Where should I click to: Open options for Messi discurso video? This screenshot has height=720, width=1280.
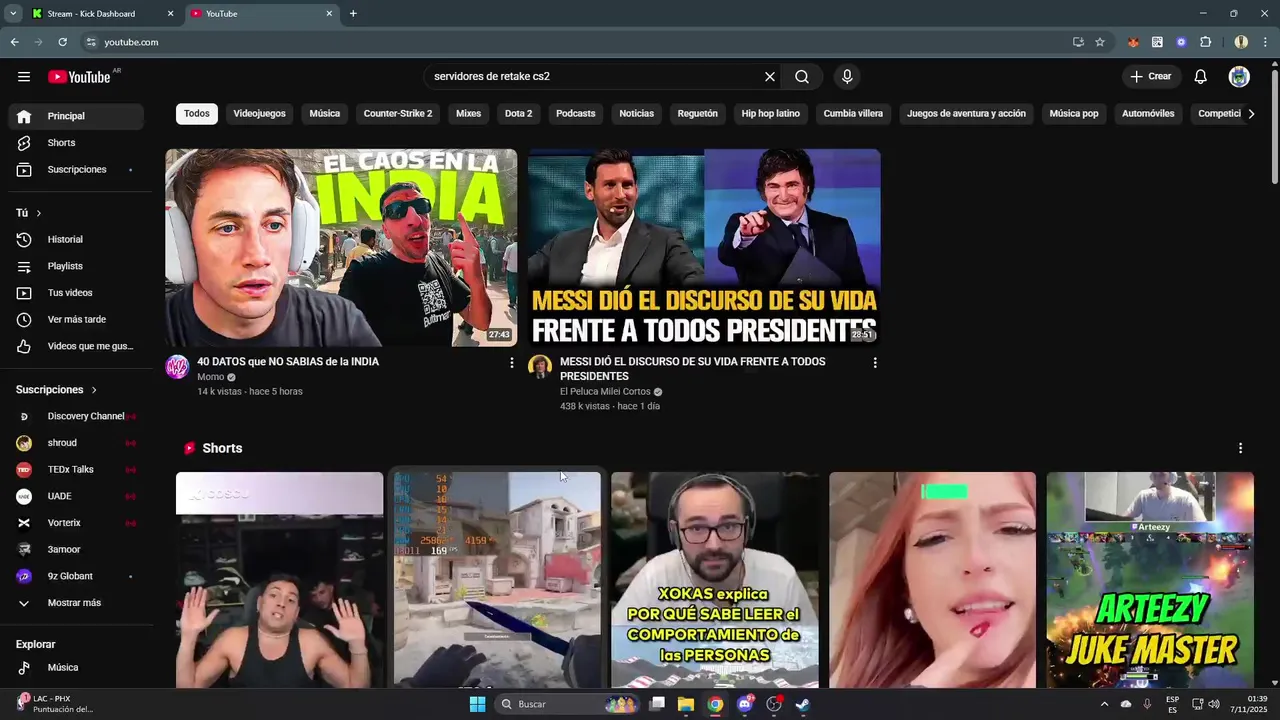875,363
